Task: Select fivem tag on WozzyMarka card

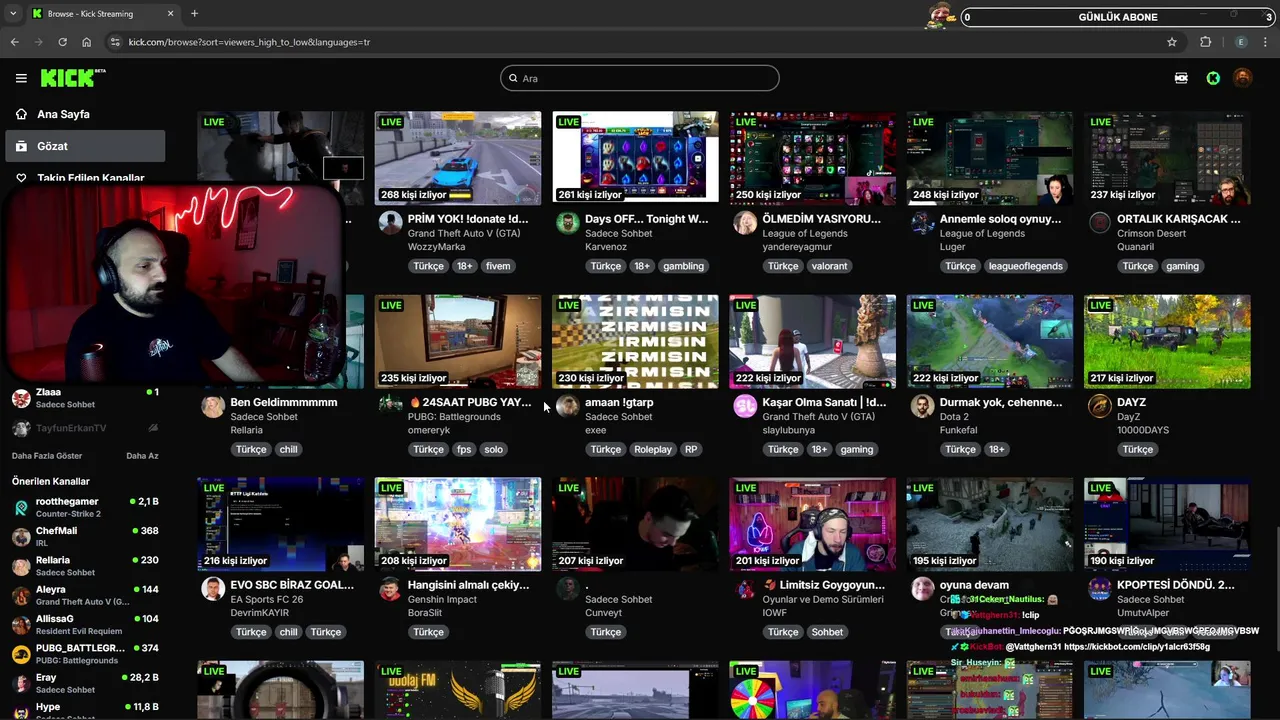Action: point(498,266)
